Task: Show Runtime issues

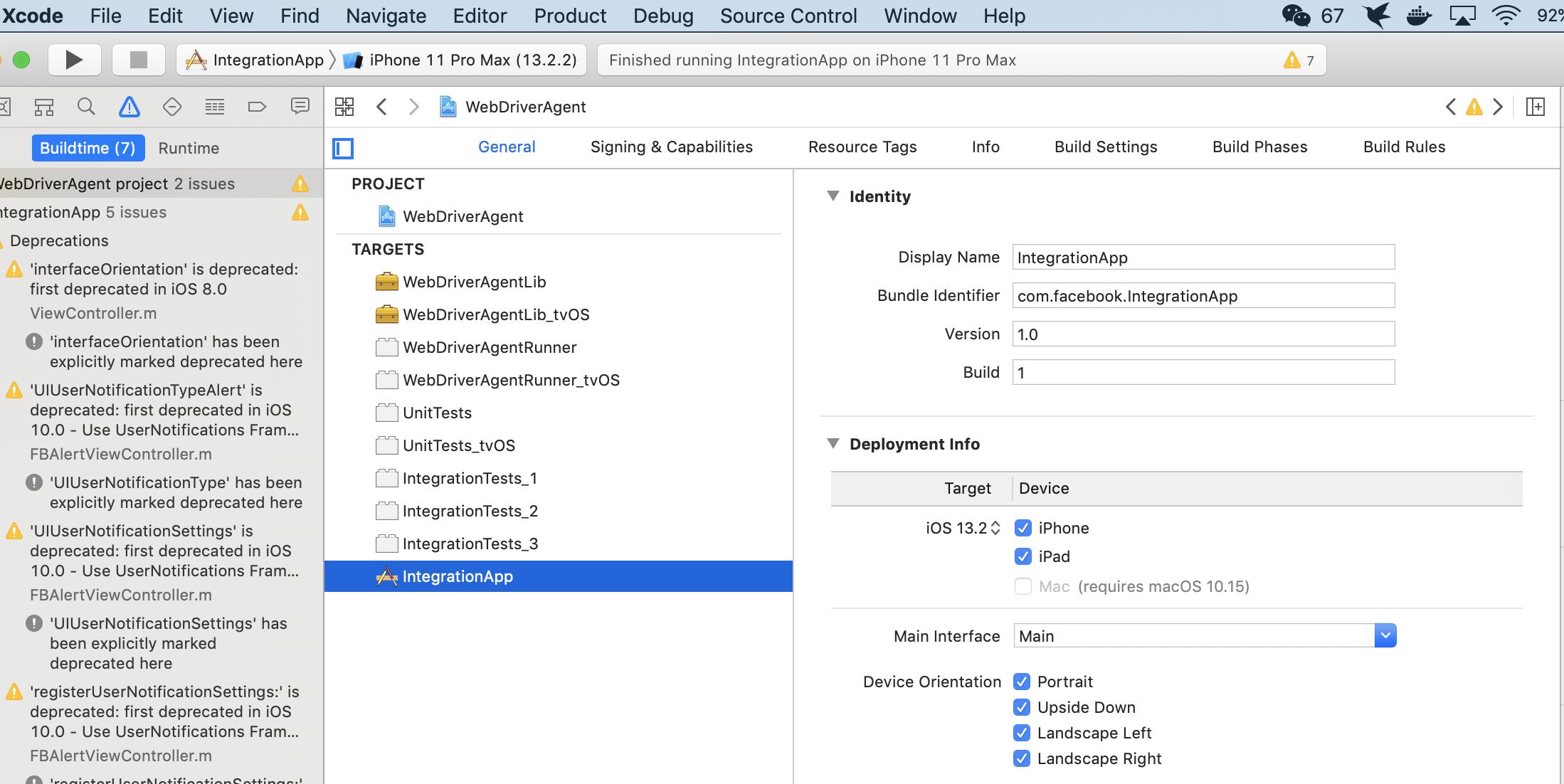Action: click(x=189, y=148)
